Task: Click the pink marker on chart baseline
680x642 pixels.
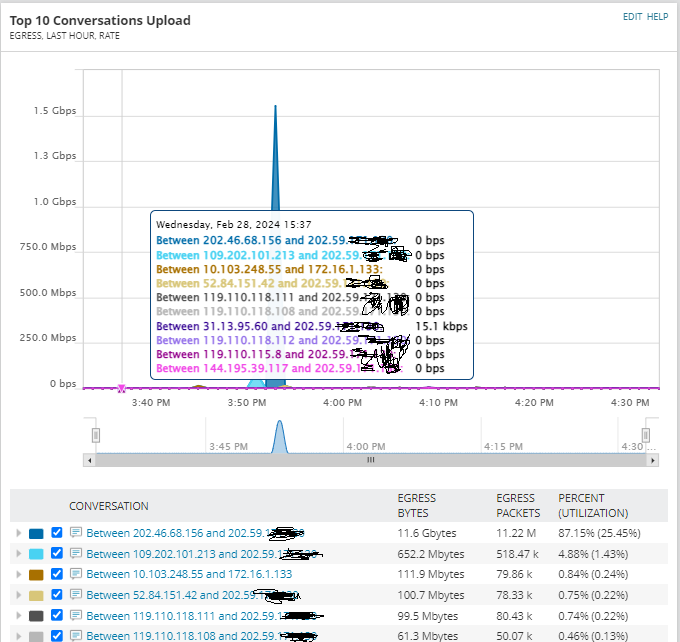Action: click(121, 388)
